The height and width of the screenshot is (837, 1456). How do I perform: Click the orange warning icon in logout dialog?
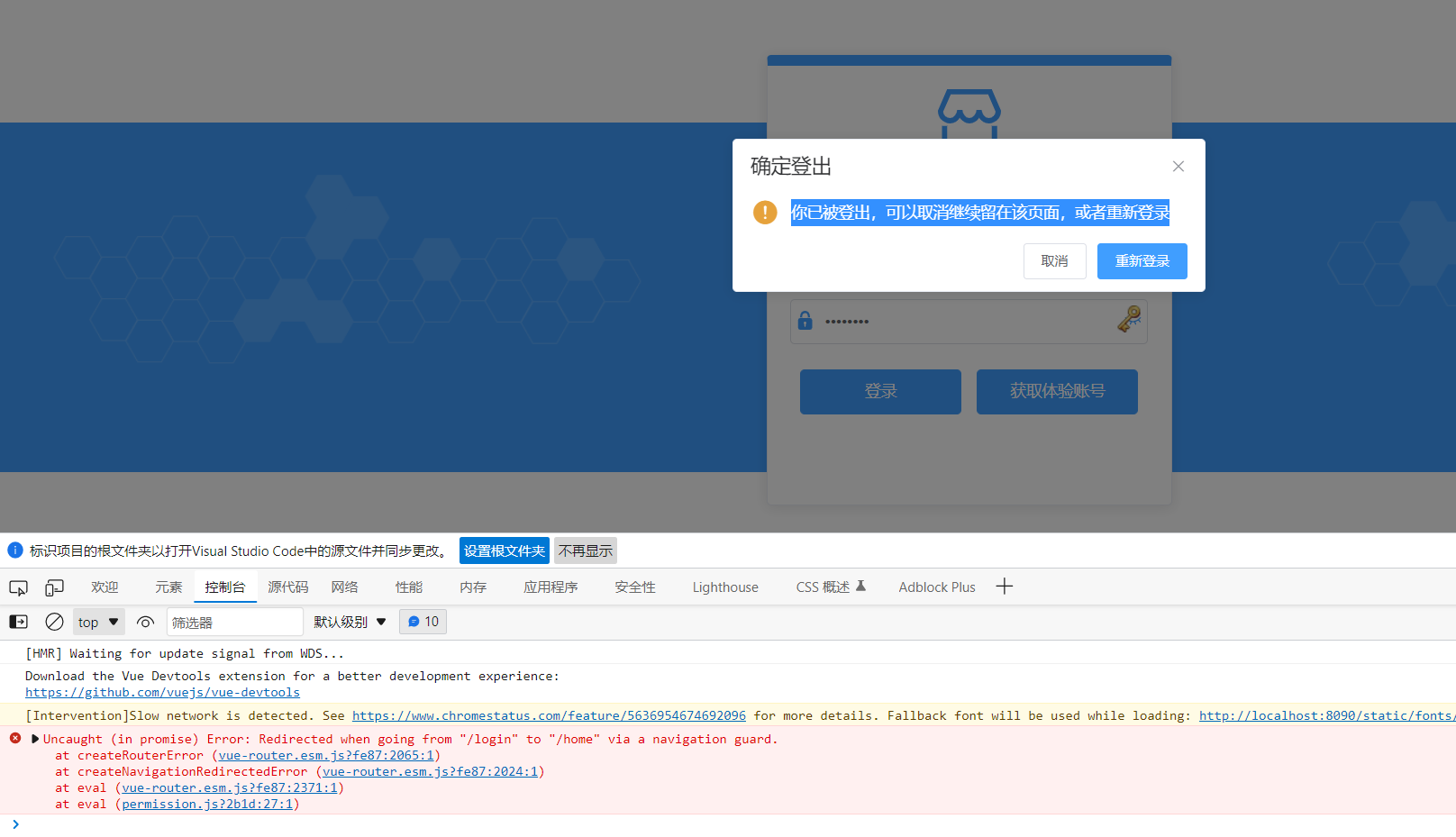tap(764, 213)
